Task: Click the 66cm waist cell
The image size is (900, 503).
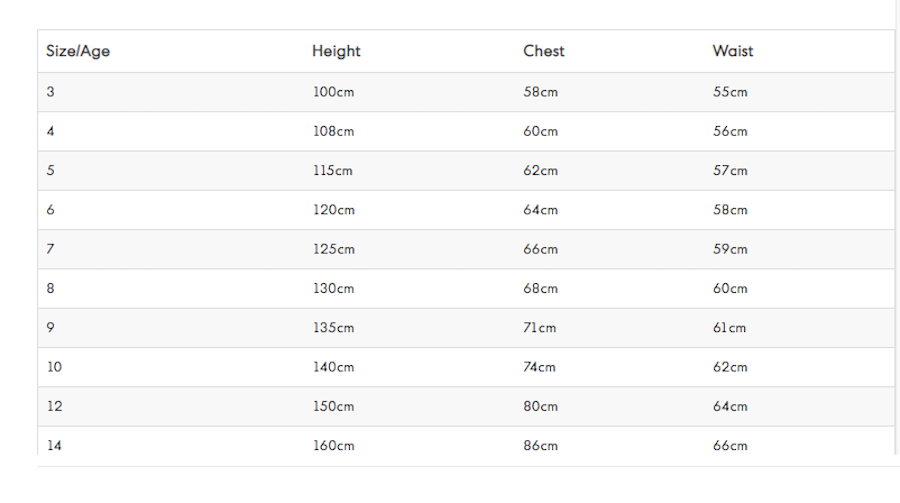Action: pos(730,446)
